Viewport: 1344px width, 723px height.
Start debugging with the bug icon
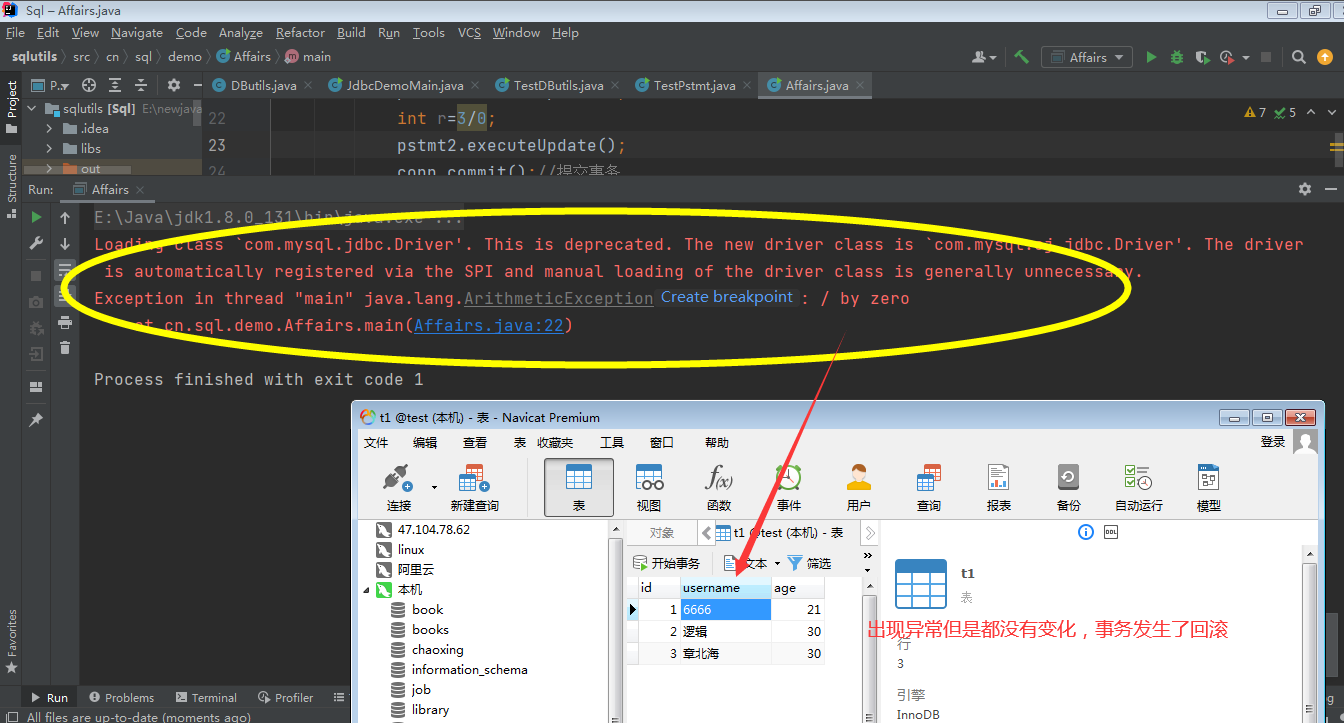click(1177, 57)
